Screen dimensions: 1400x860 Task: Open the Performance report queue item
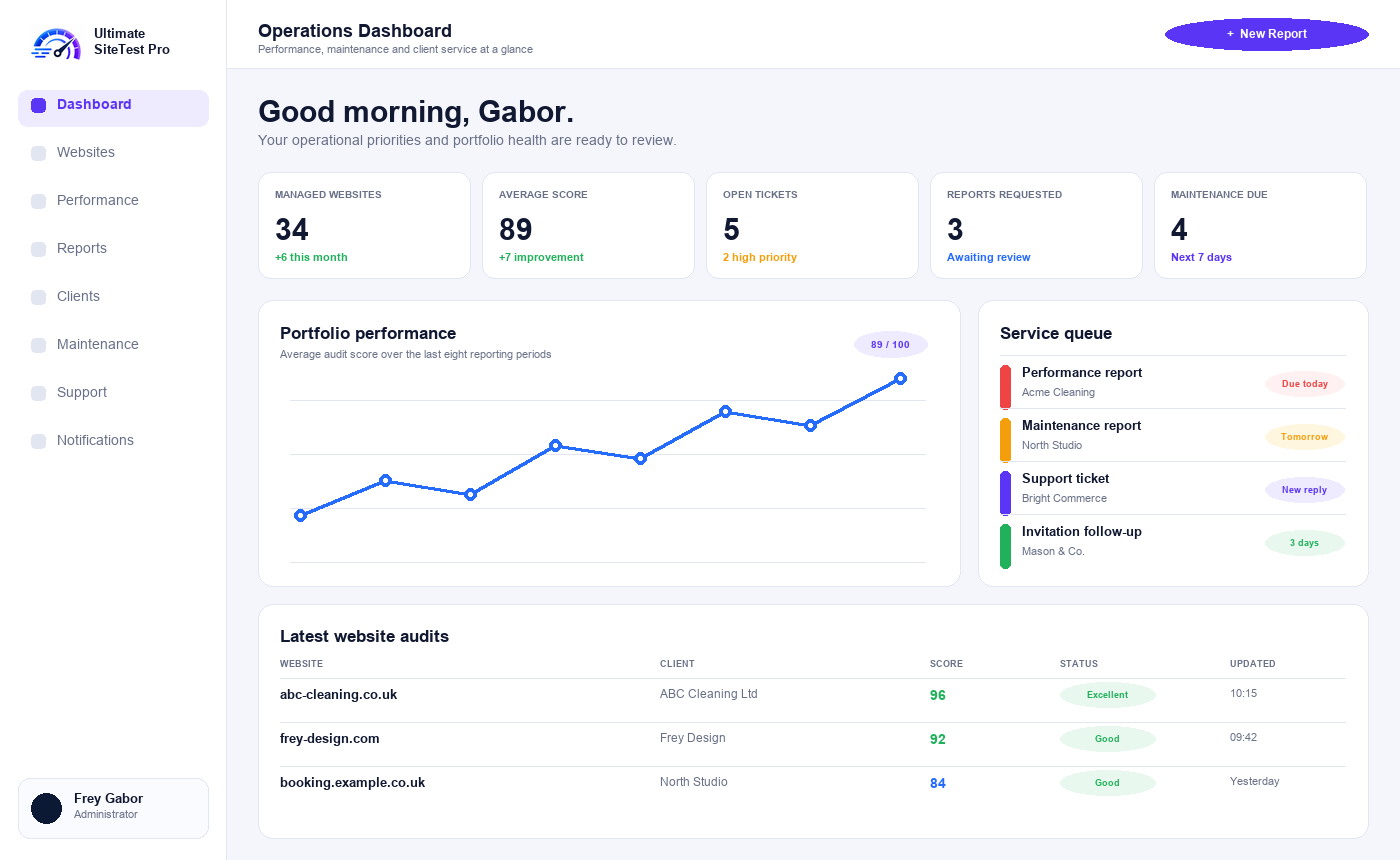[1173, 382]
